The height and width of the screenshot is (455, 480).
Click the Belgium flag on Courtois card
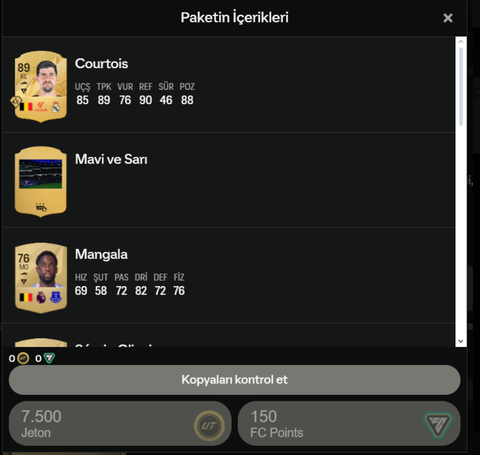pos(26,107)
